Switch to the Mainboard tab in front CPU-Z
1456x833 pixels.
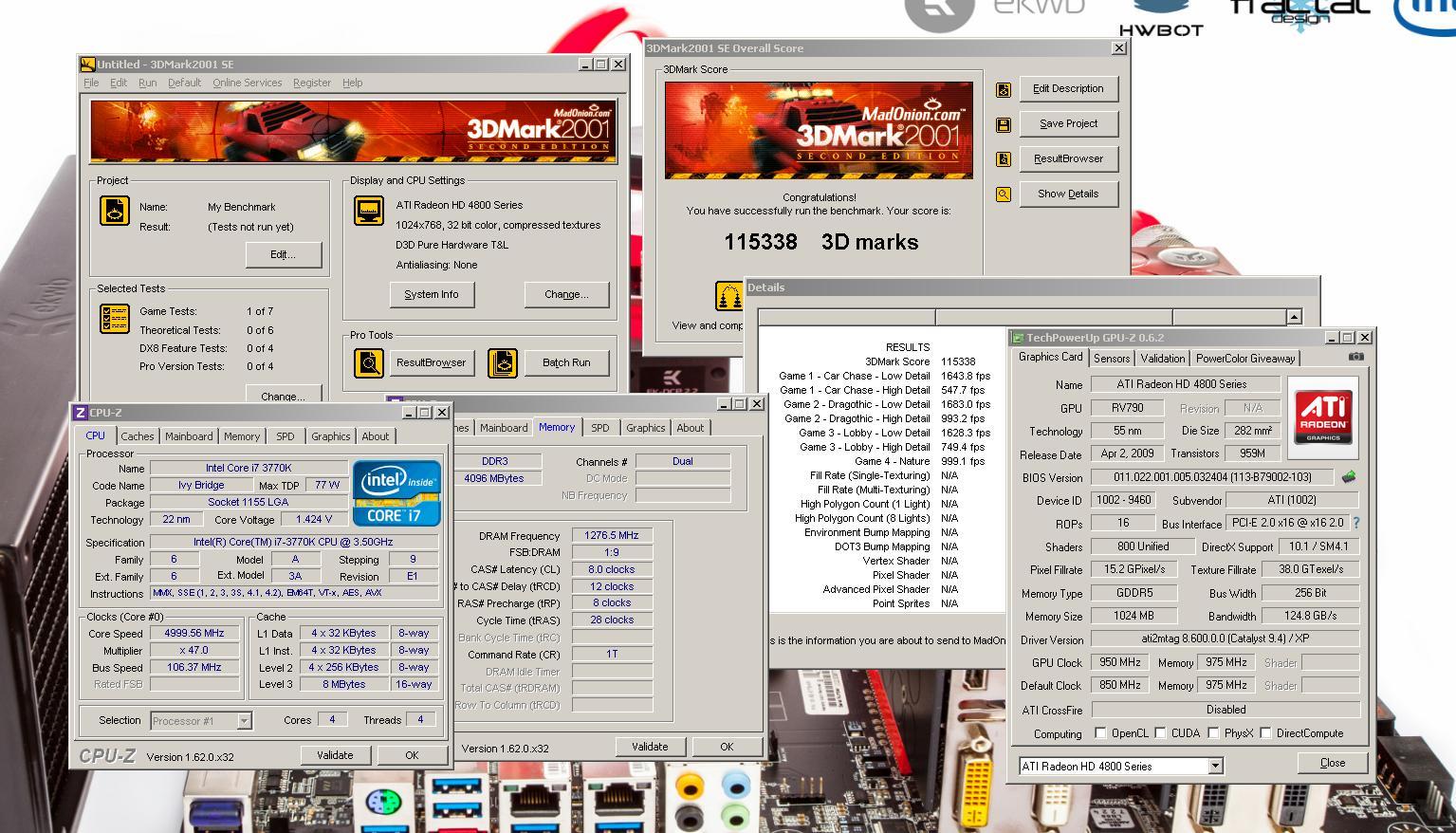click(189, 436)
